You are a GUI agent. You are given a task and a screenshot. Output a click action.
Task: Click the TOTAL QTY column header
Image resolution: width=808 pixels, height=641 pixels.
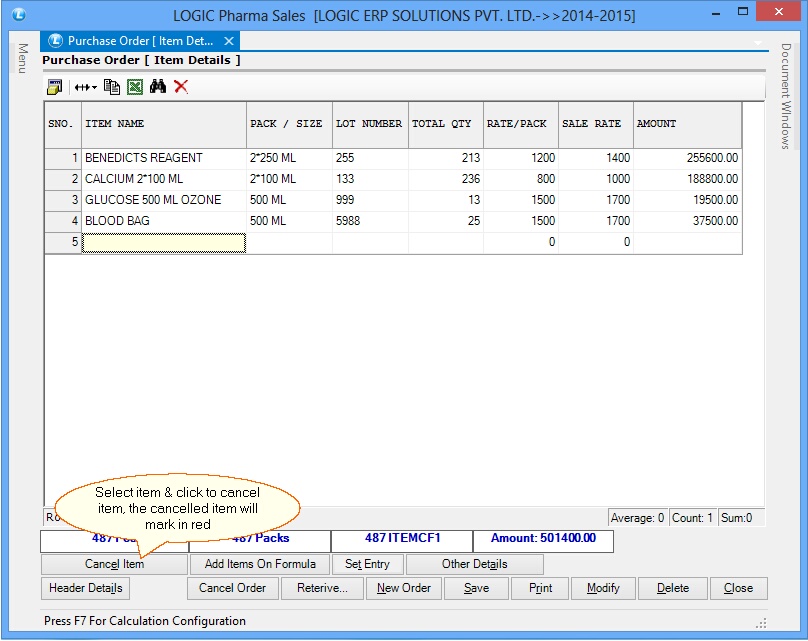(x=446, y=125)
